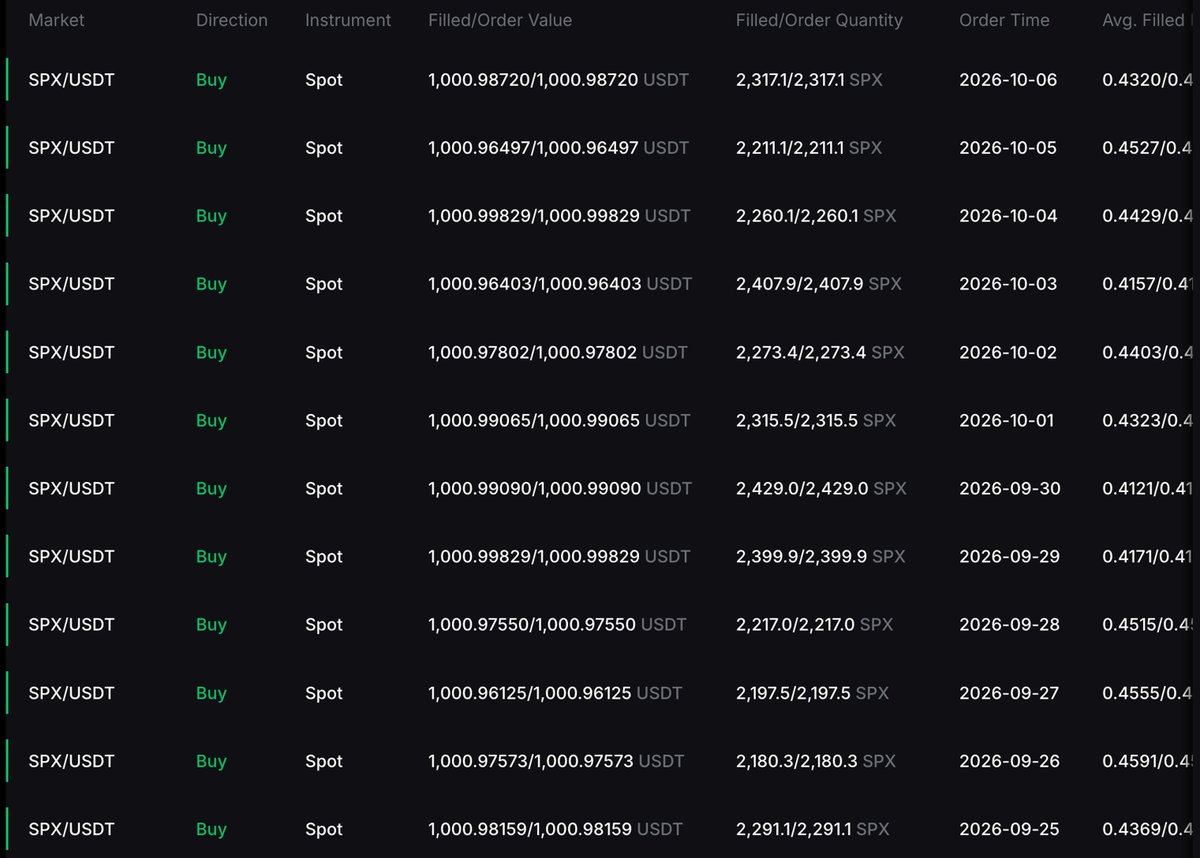The image size is (1200, 858).
Task: Click quantity 2,291.1/2,291.1 SPX
Action: 812,829
